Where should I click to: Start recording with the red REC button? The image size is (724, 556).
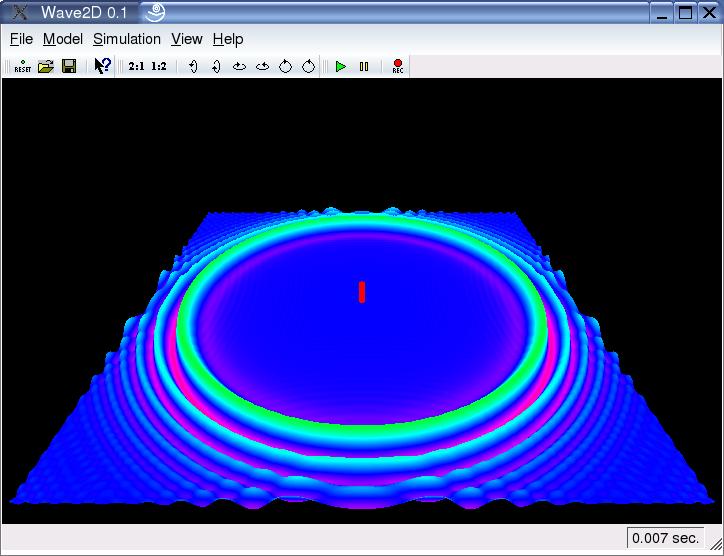[397, 66]
